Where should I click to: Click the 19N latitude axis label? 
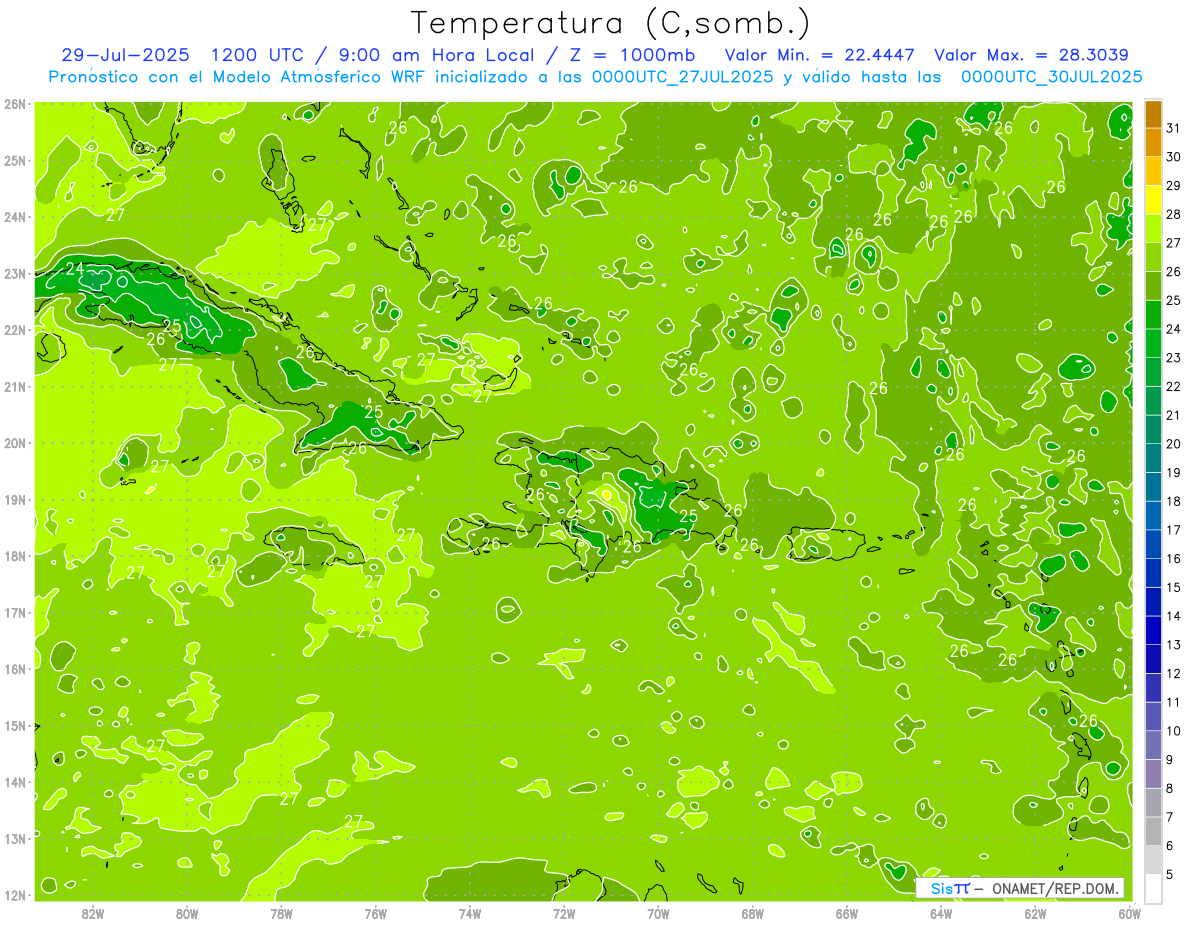tap(15, 499)
